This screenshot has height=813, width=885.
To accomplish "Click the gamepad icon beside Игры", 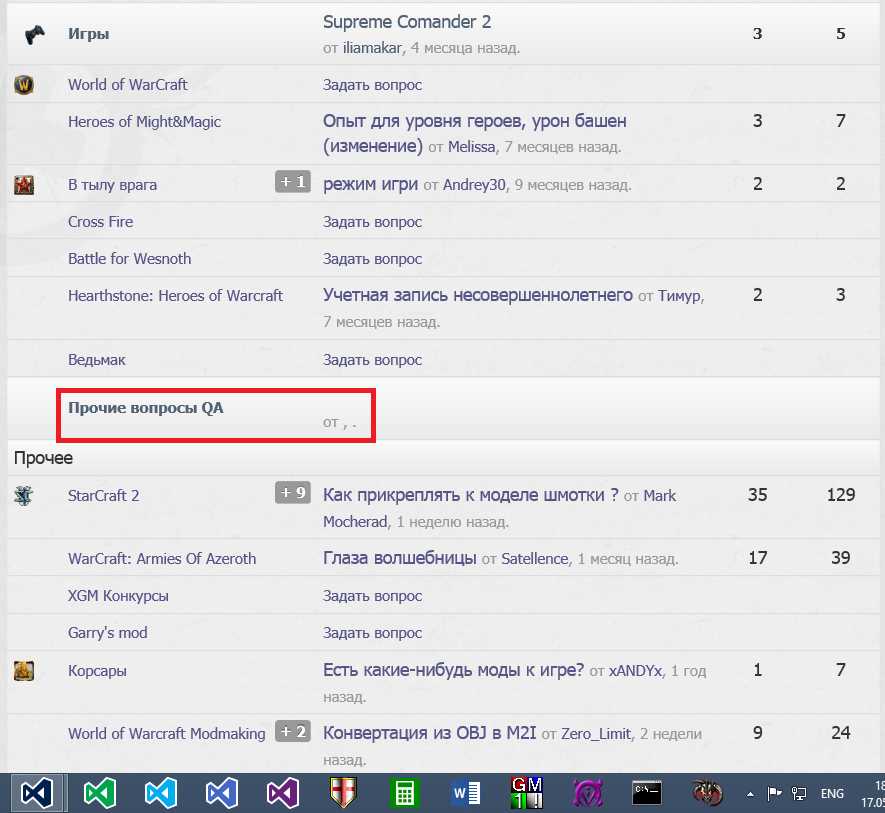I will (x=34, y=34).
